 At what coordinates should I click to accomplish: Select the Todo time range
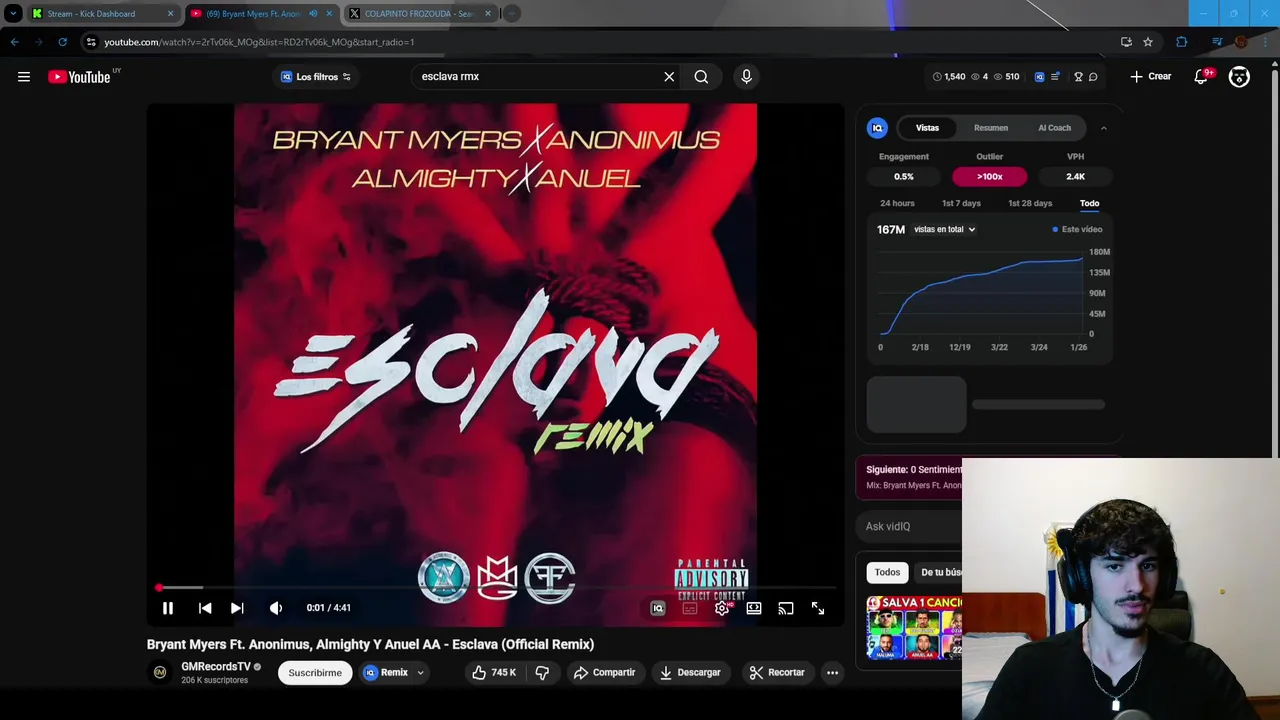pos(1089,203)
